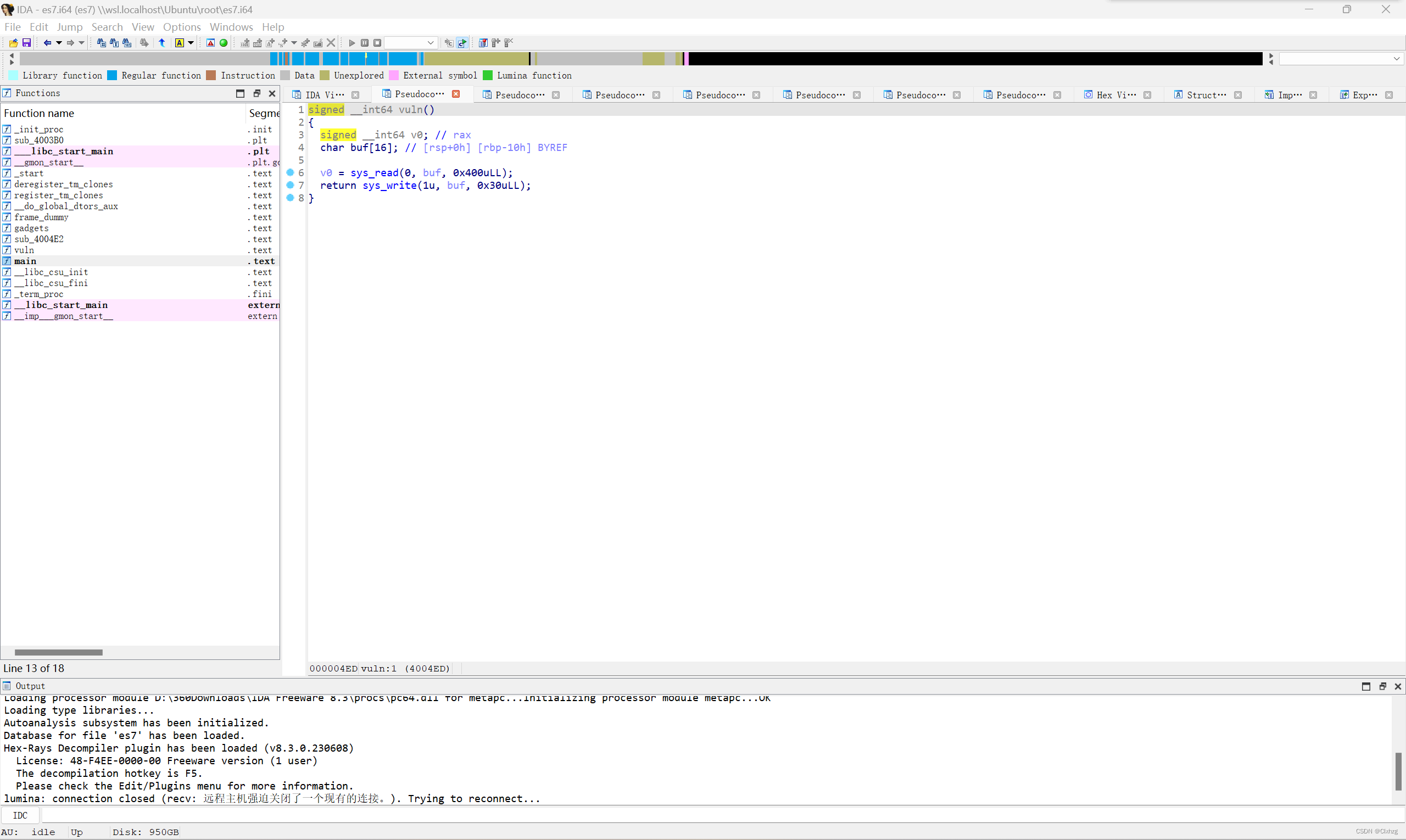Jump forward with the gray right arrow
This screenshot has height=840, width=1406.
click(70, 43)
